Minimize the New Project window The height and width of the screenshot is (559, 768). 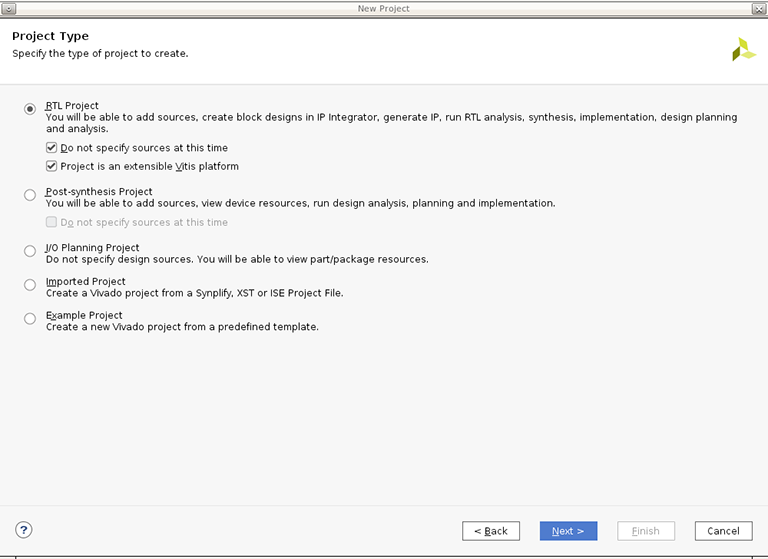tap(725, 8)
